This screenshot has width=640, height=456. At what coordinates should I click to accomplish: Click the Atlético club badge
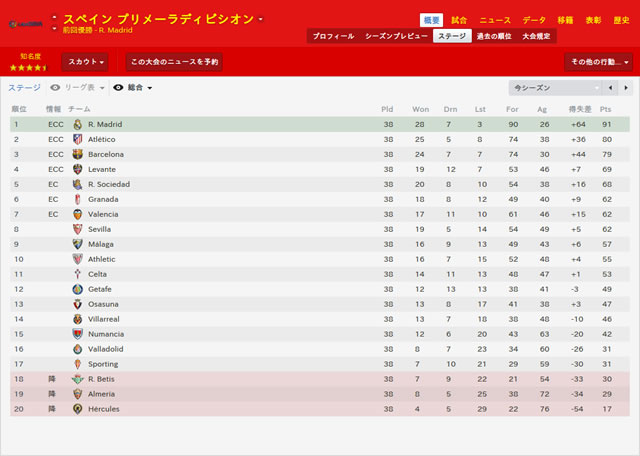[x=78, y=139]
